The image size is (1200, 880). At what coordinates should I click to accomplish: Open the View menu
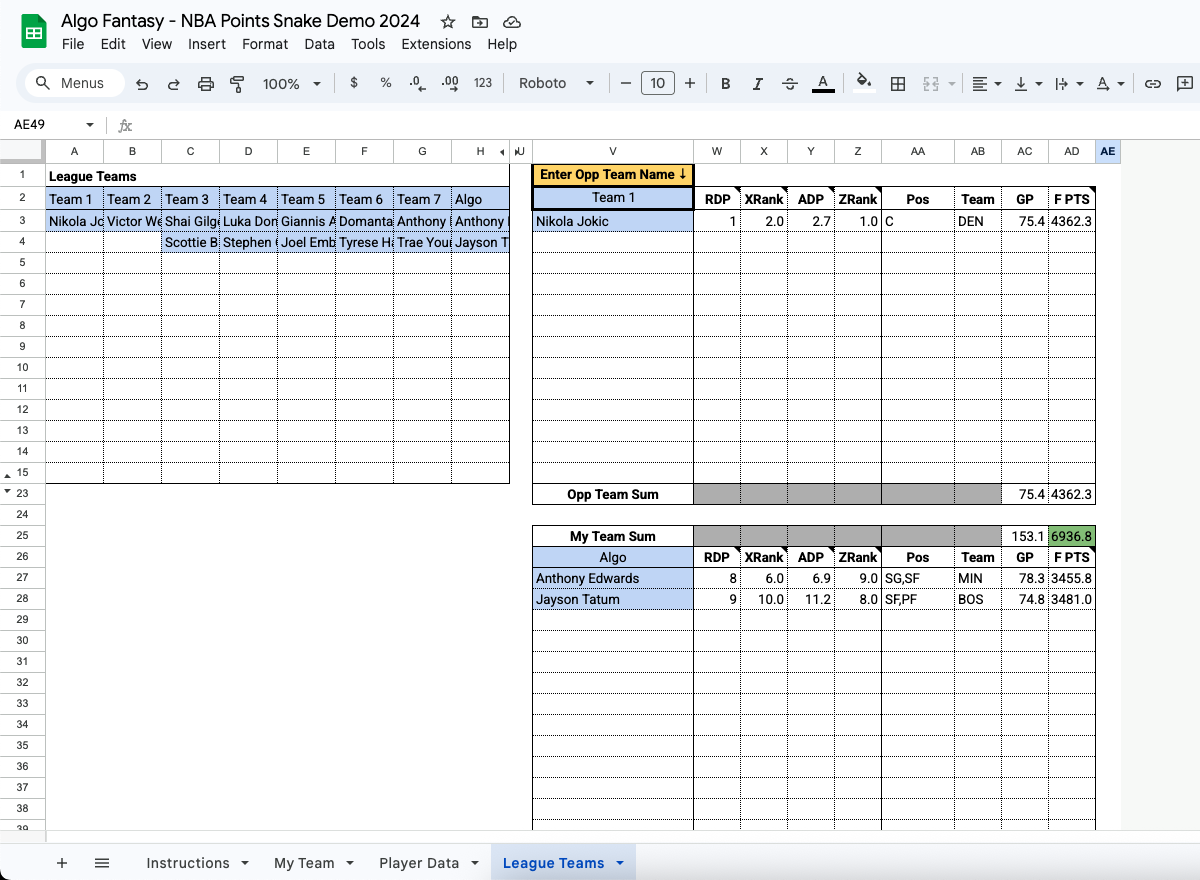[157, 44]
